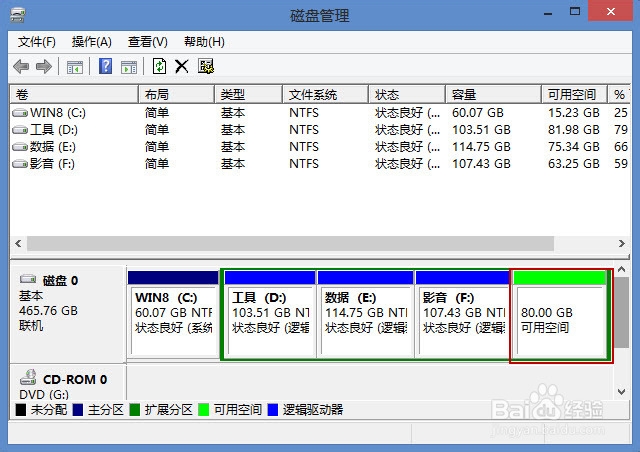Image resolution: width=640 pixels, height=452 pixels.
Task: Click the bright green 可用空间 legend swatch
Action: (x=203, y=410)
